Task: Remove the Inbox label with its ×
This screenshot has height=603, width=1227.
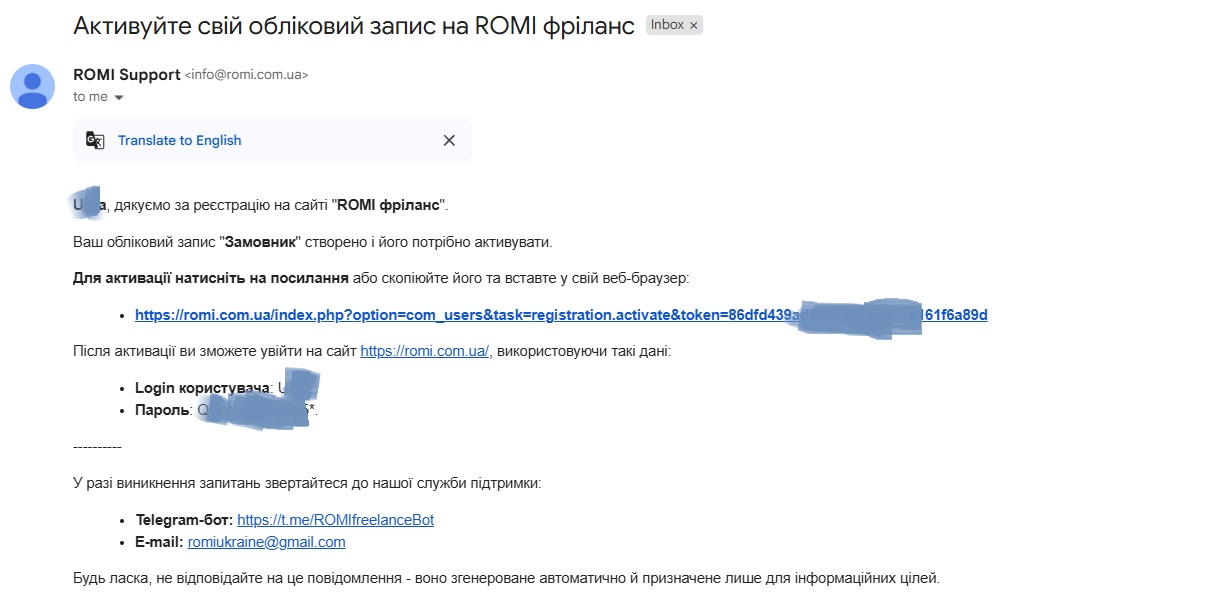Action: (x=693, y=26)
